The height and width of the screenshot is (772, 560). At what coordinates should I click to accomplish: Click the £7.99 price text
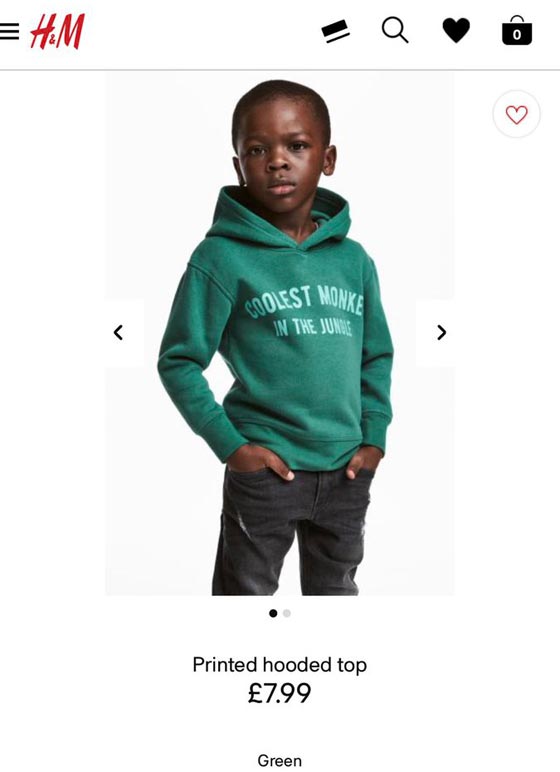[x=279, y=693]
